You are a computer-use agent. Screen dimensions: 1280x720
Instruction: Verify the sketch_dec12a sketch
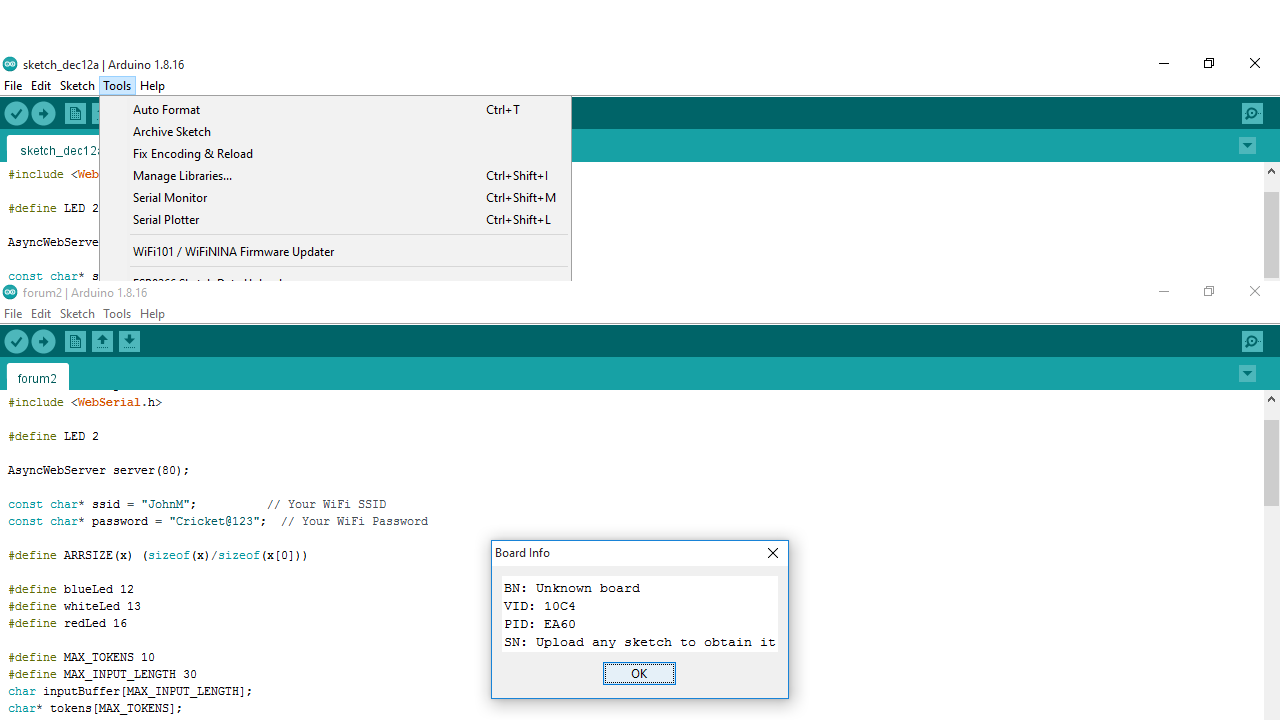coord(16,113)
